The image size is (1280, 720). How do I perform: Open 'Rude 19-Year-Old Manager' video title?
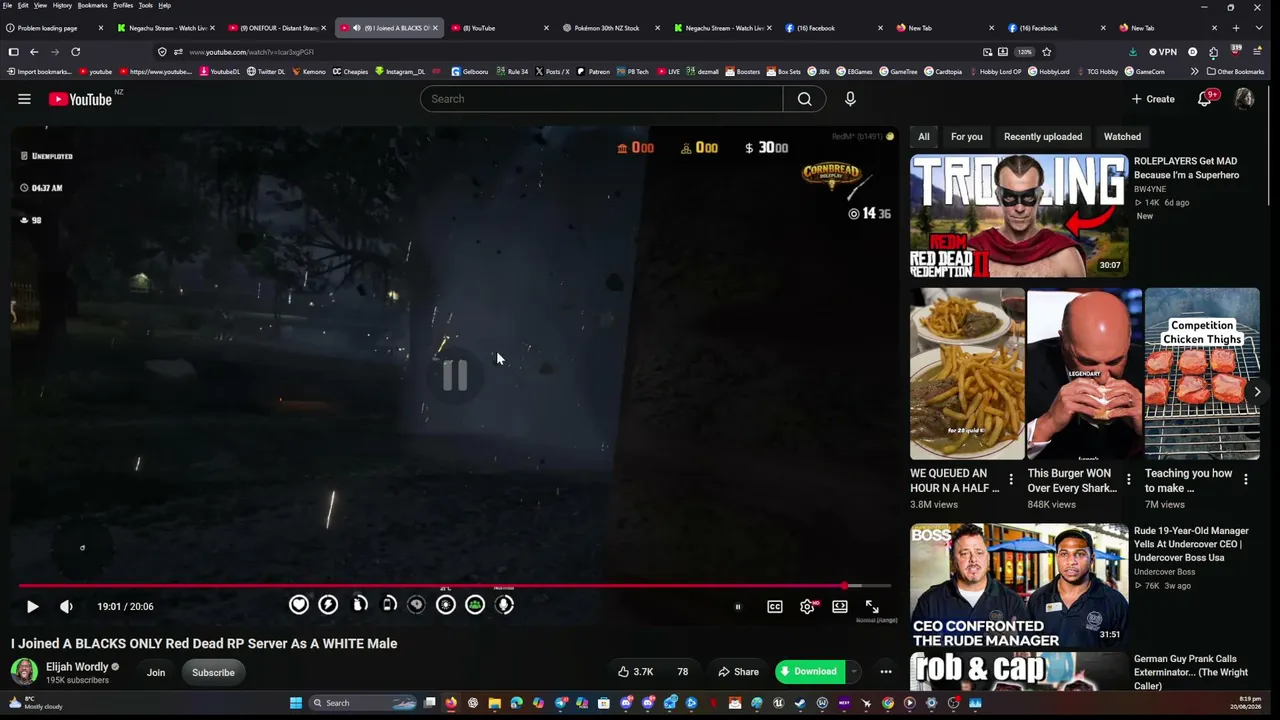(x=1191, y=544)
